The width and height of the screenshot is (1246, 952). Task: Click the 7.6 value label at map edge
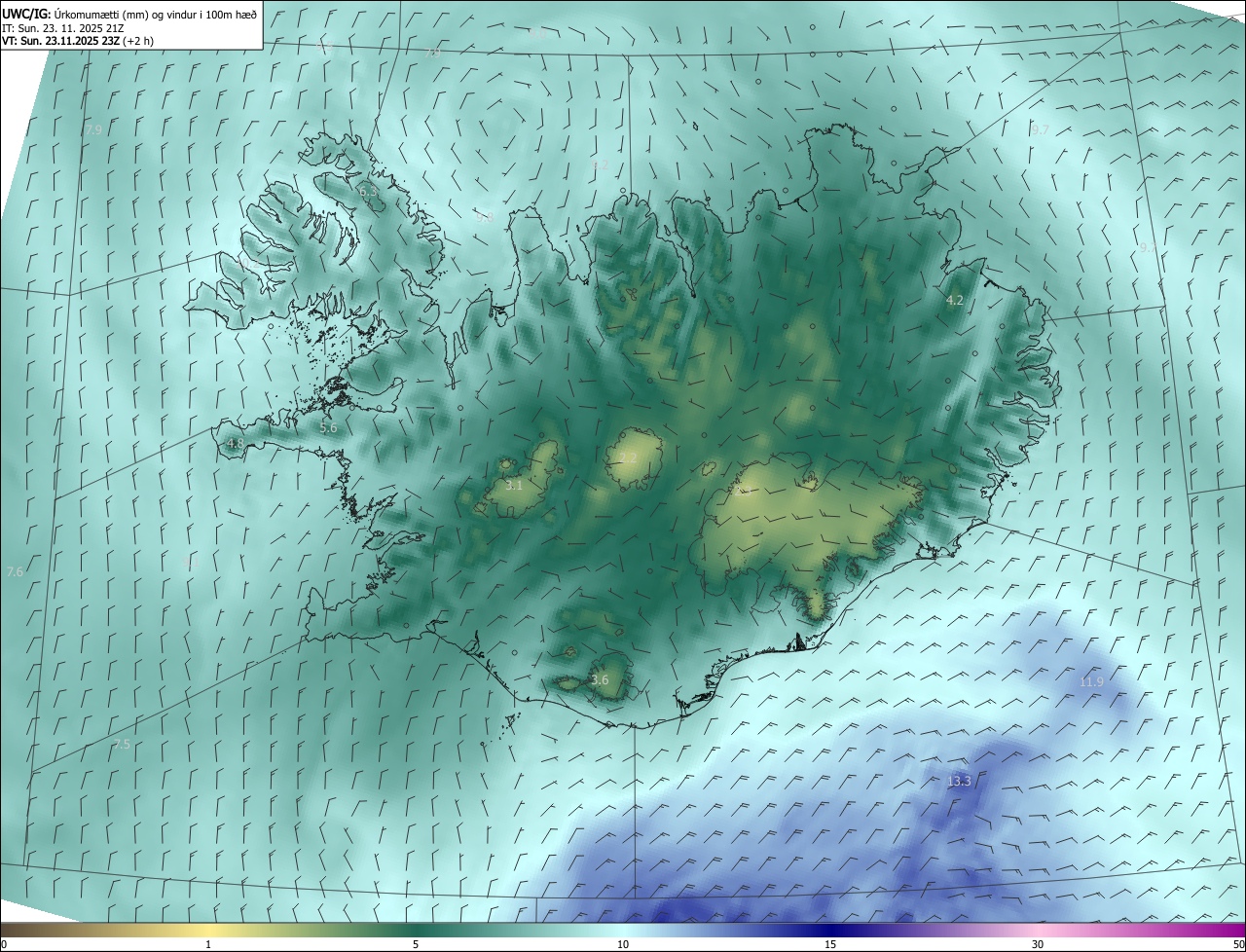point(15,571)
